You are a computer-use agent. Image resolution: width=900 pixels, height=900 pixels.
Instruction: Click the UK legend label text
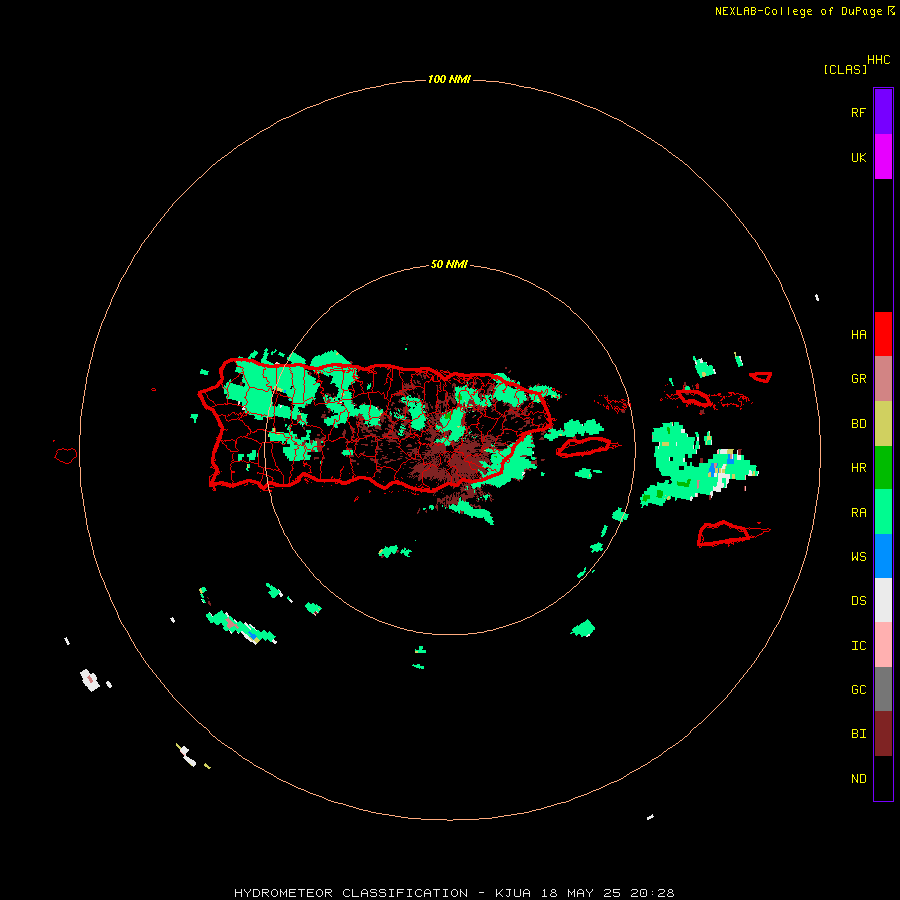(858, 158)
